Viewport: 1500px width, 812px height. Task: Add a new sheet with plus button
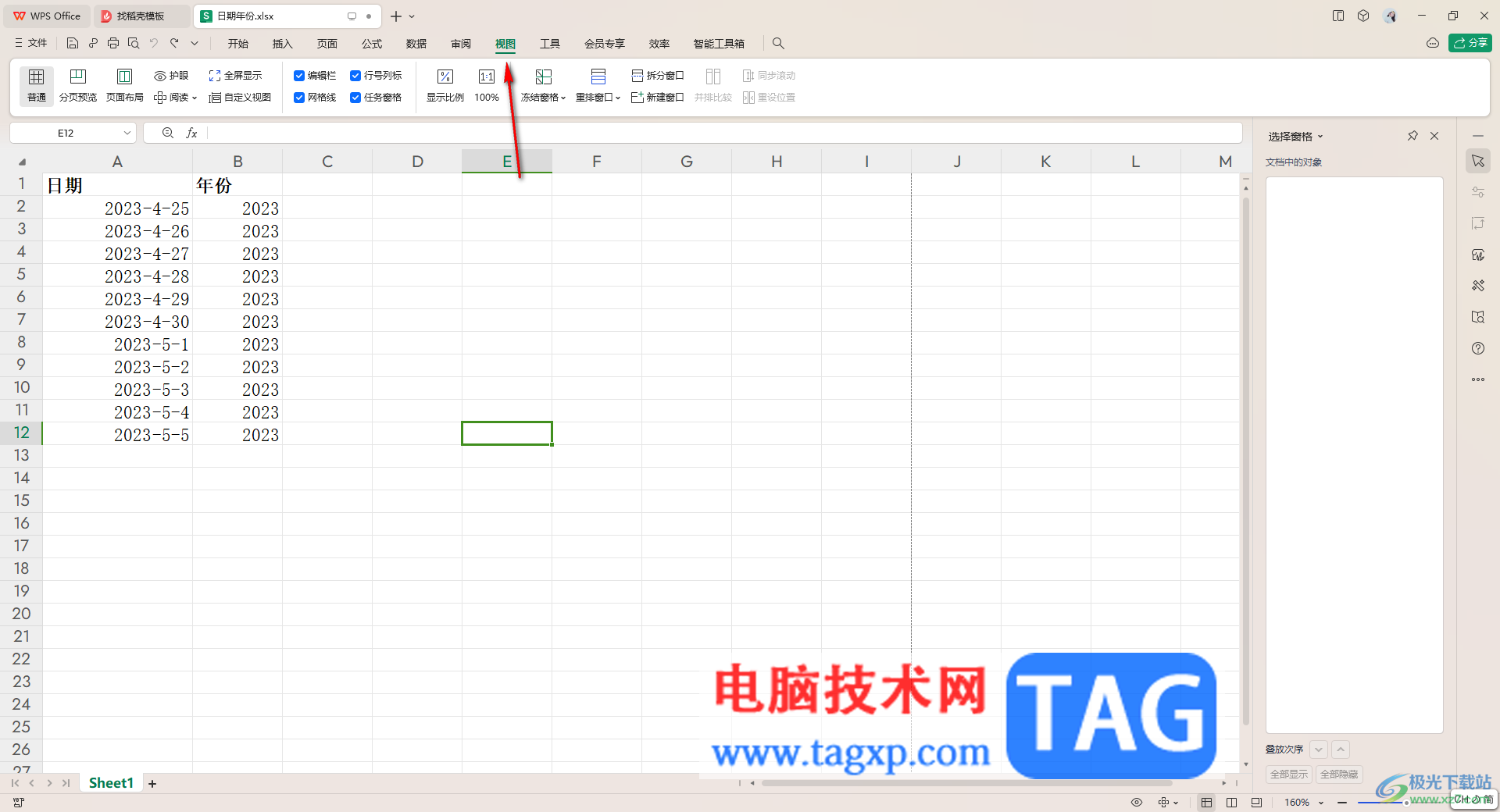point(152,784)
